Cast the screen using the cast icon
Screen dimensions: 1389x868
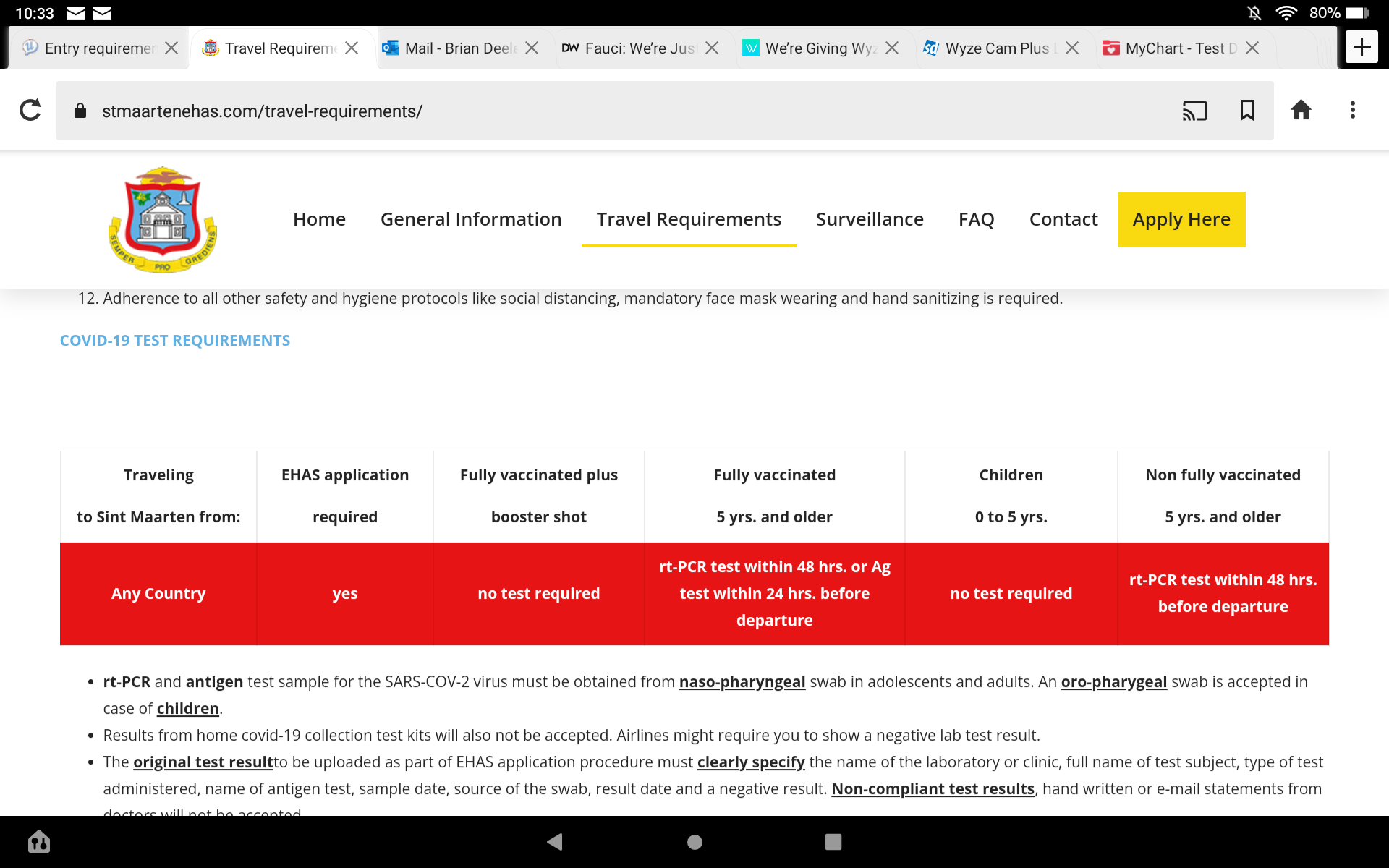tap(1194, 111)
